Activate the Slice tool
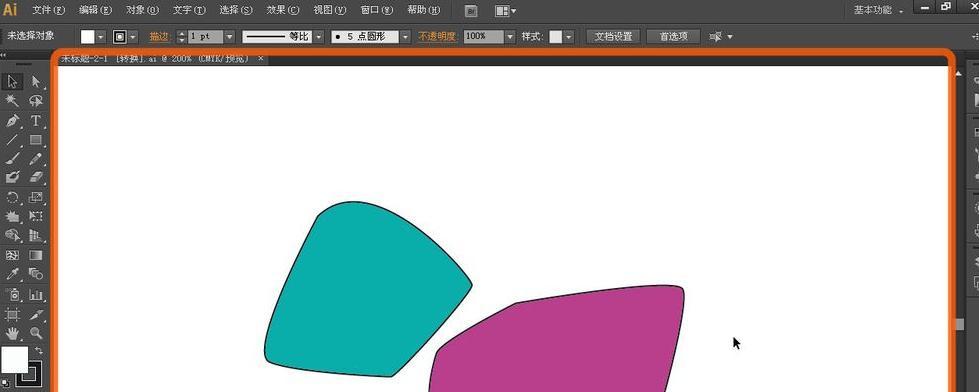Viewport: 979px width, 392px height. click(x=36, y=314)
